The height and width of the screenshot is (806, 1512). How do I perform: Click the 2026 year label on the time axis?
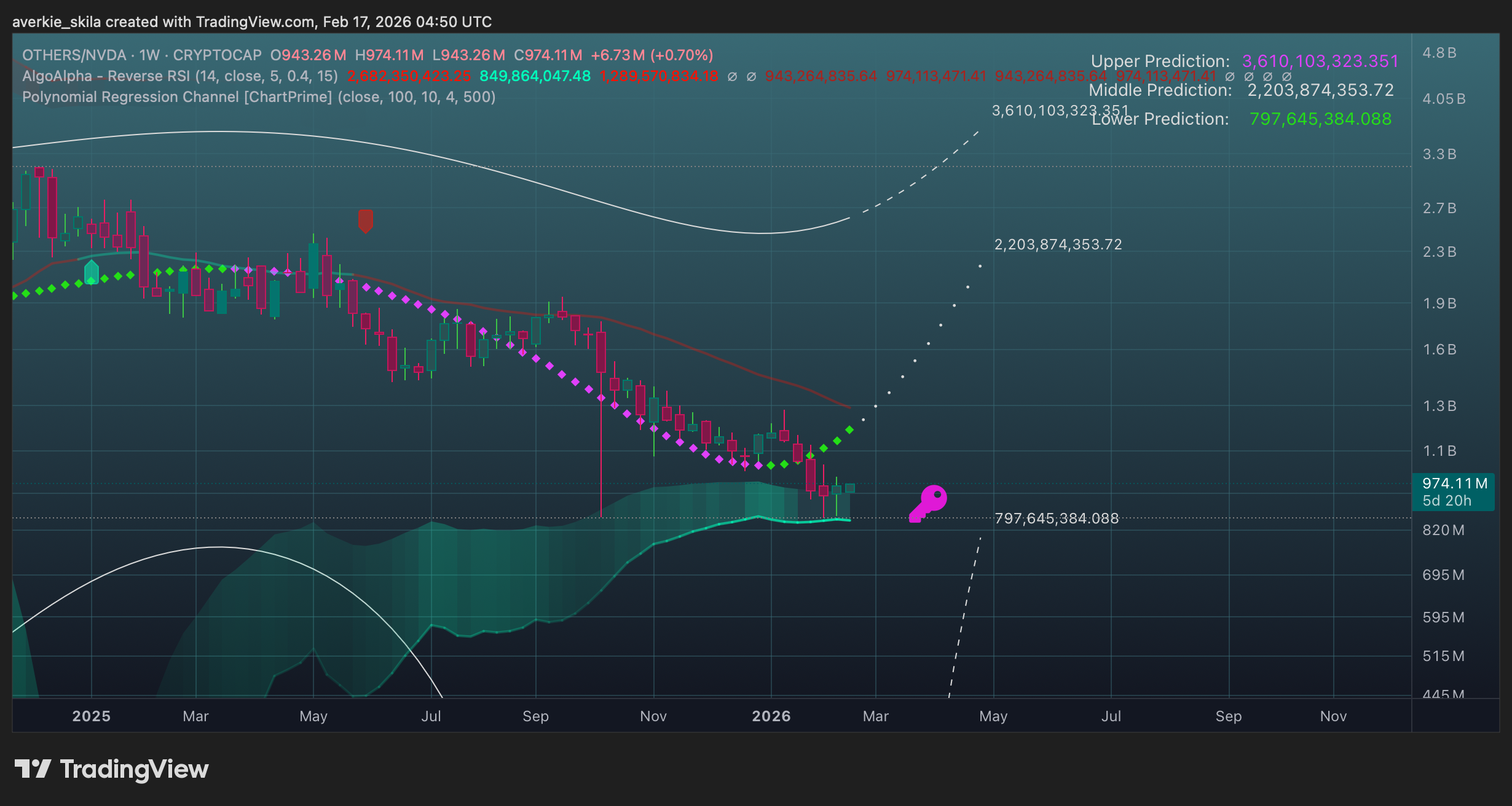[x=771, y=716]
